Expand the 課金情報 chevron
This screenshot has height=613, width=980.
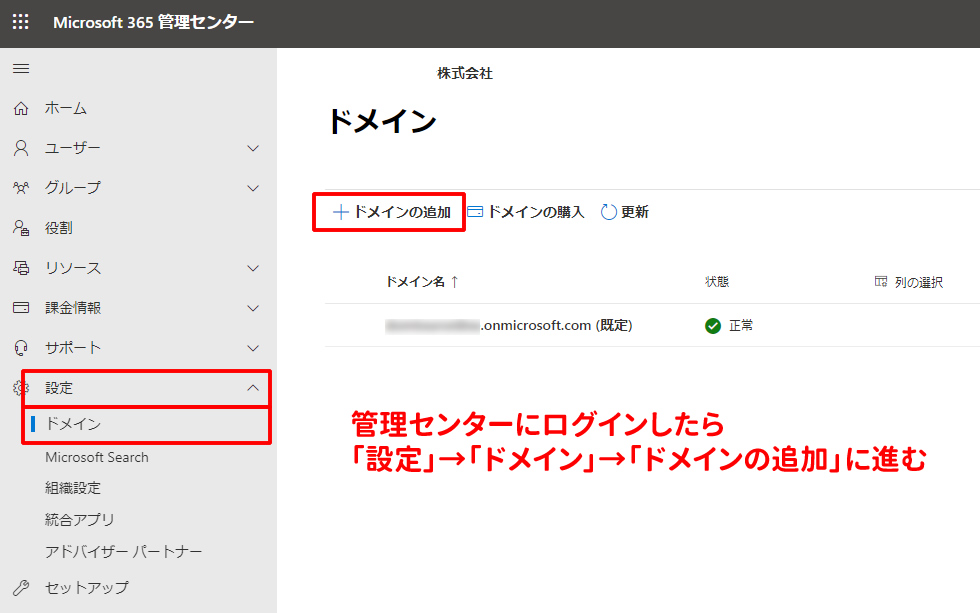coord(252,308)
